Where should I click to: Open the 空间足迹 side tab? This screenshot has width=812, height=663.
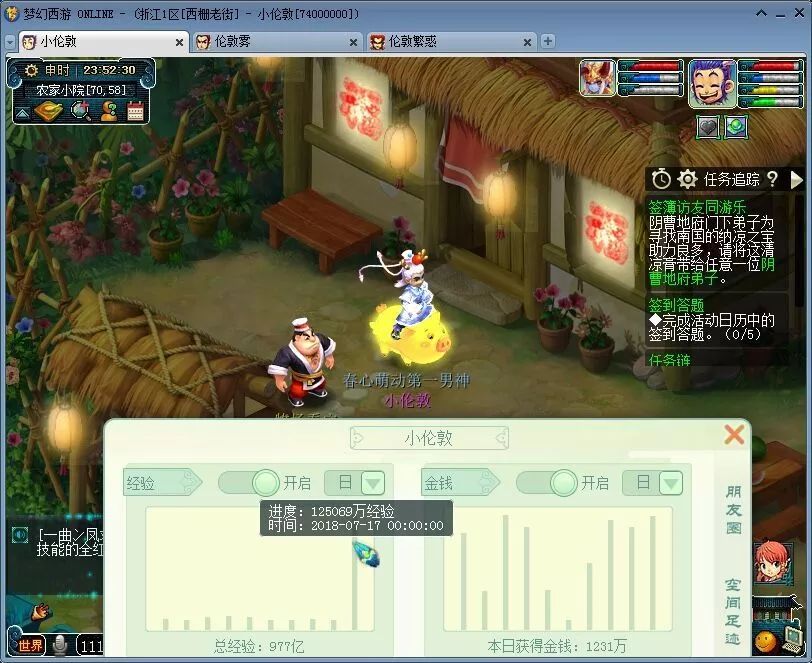[732, 612]
